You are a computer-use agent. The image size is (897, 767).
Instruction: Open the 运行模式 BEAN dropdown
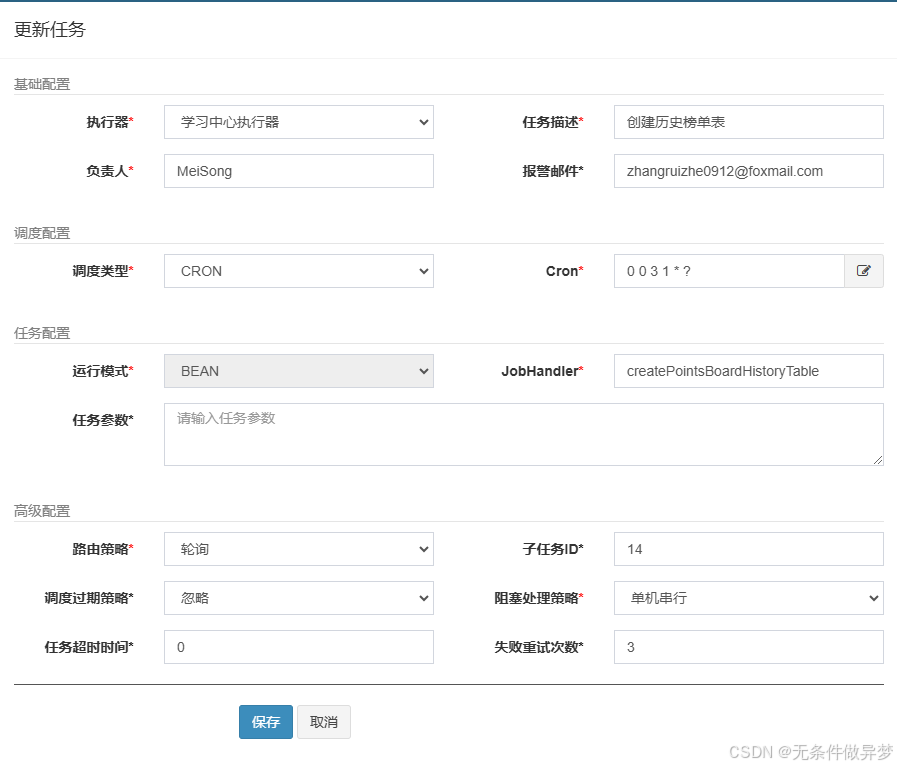click(x=299, y=371)
